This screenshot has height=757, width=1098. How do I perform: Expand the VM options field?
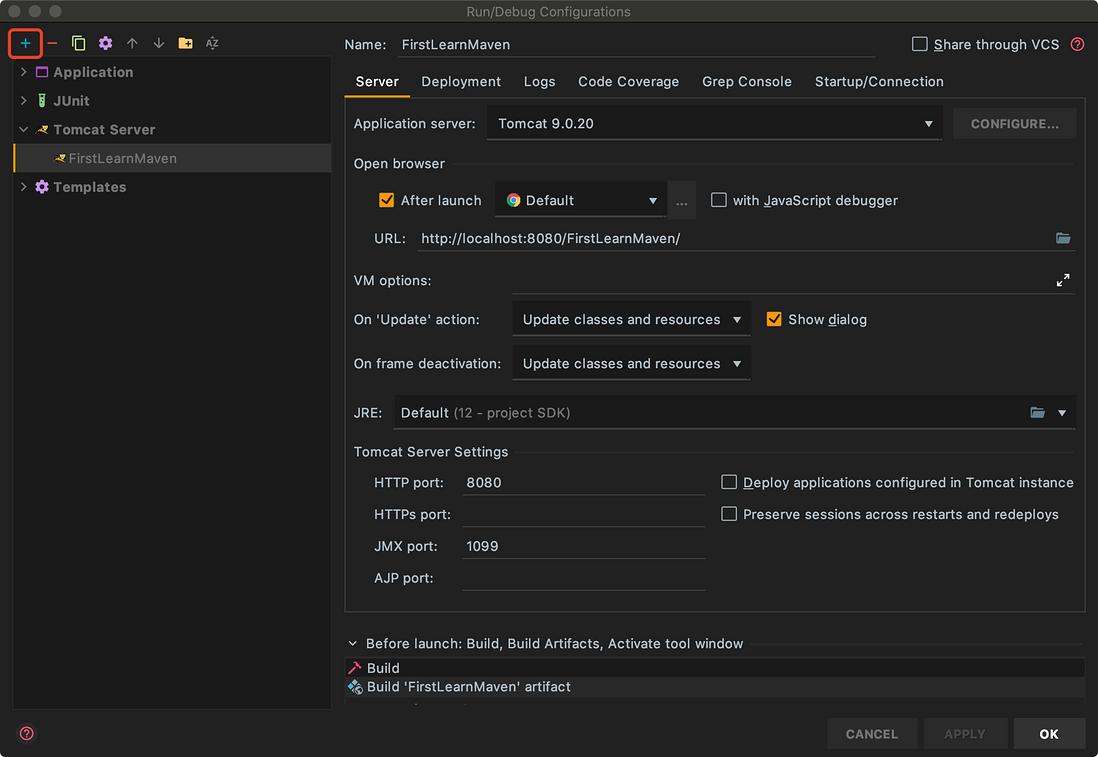(x=1063, y=280)
